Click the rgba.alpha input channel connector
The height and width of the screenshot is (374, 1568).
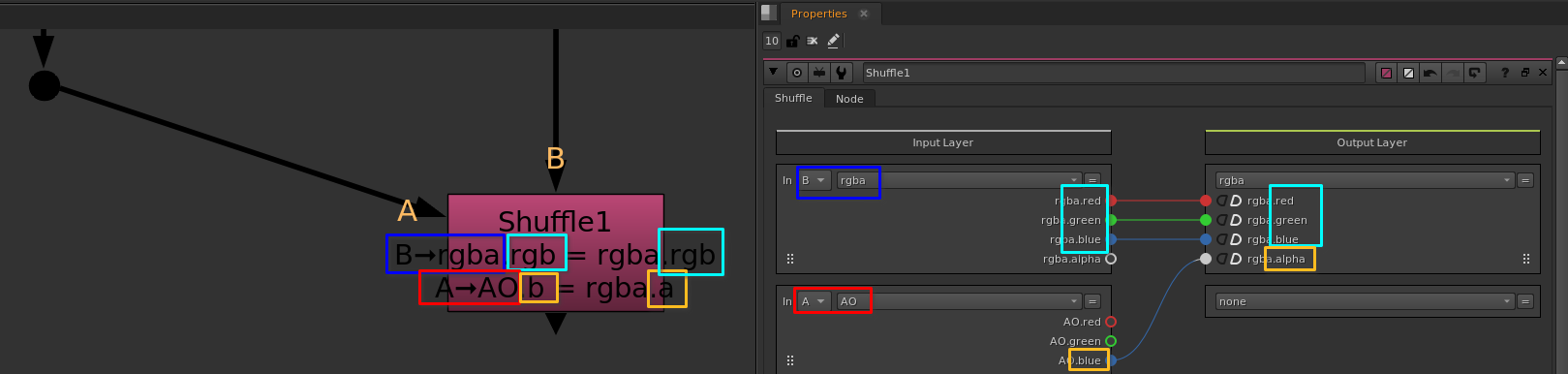click(x=1111, y=259)
